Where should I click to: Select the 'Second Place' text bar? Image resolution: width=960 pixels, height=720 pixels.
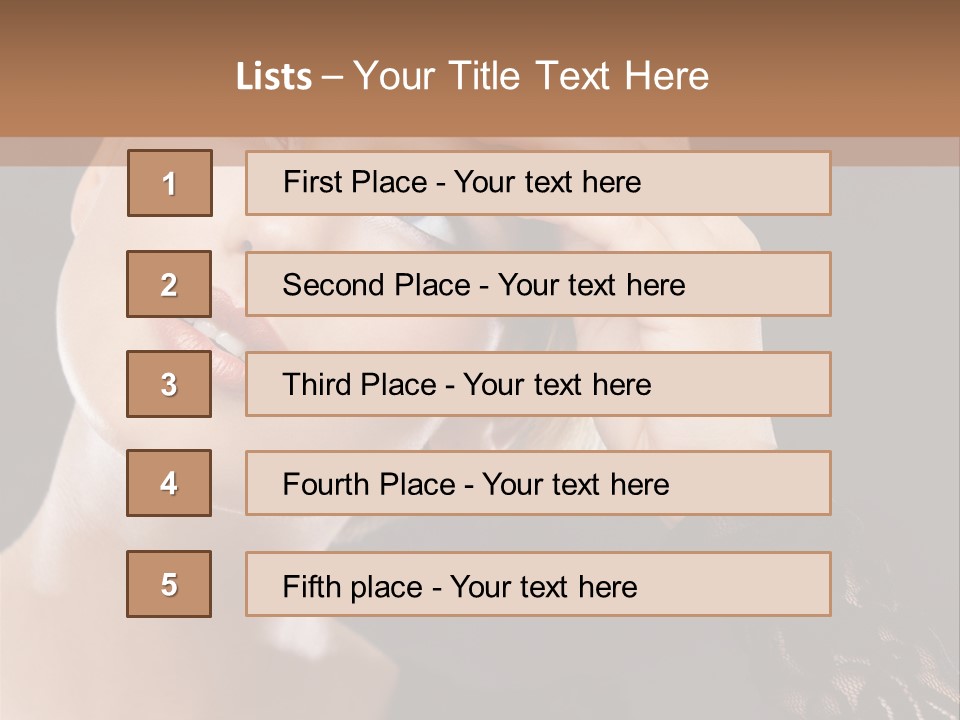coord(538,284)
